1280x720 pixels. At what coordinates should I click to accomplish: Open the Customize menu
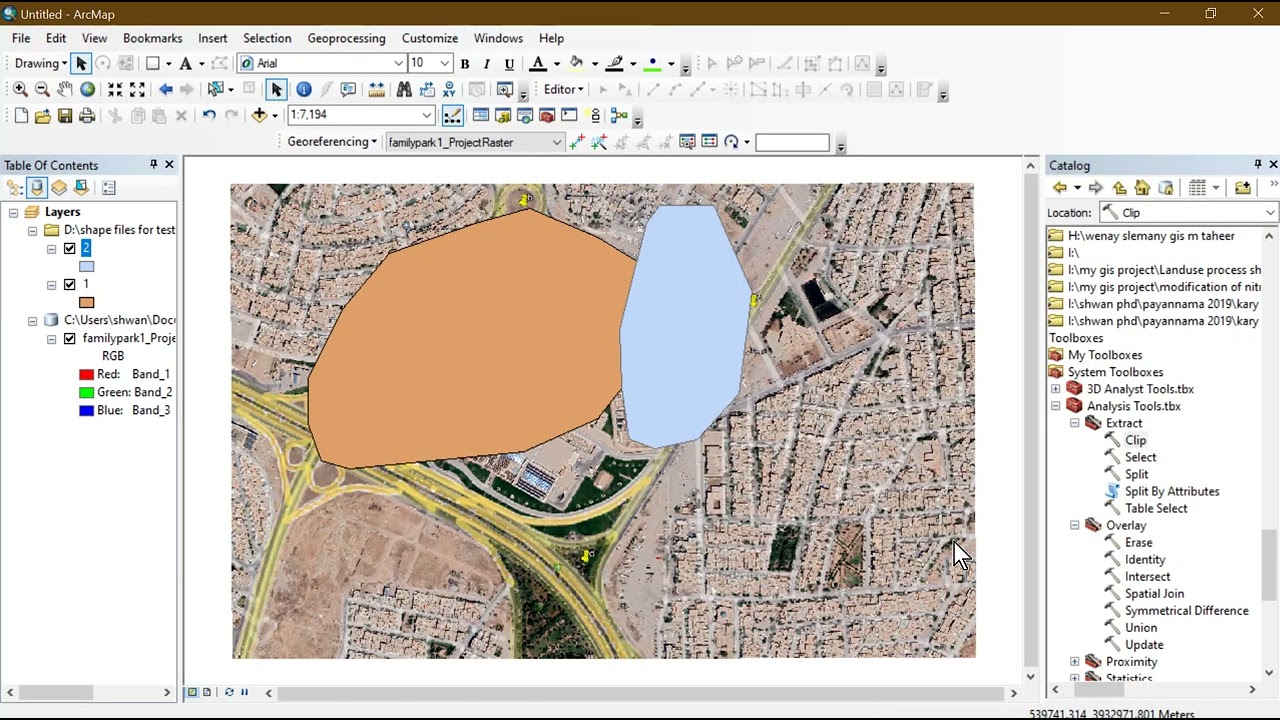[x=430, y=38]
